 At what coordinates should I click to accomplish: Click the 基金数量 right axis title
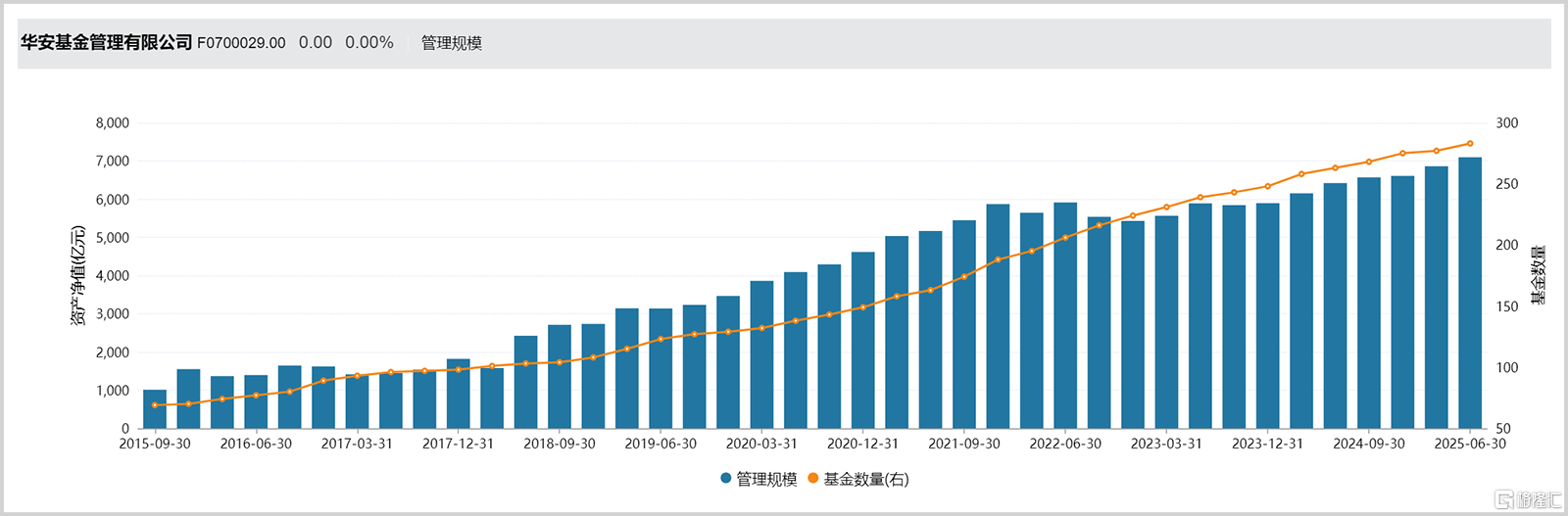pos(1539,275)
